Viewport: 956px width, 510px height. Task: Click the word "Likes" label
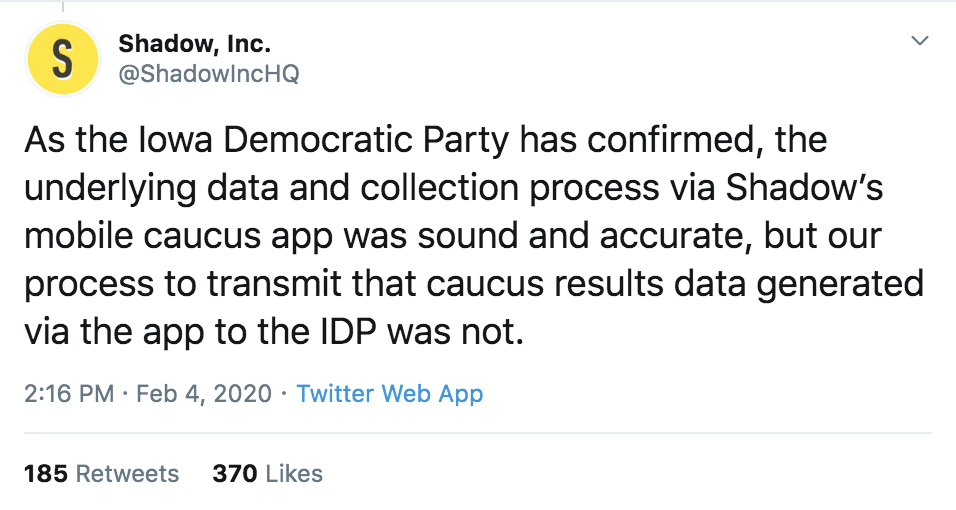click(x=294, y=473)
